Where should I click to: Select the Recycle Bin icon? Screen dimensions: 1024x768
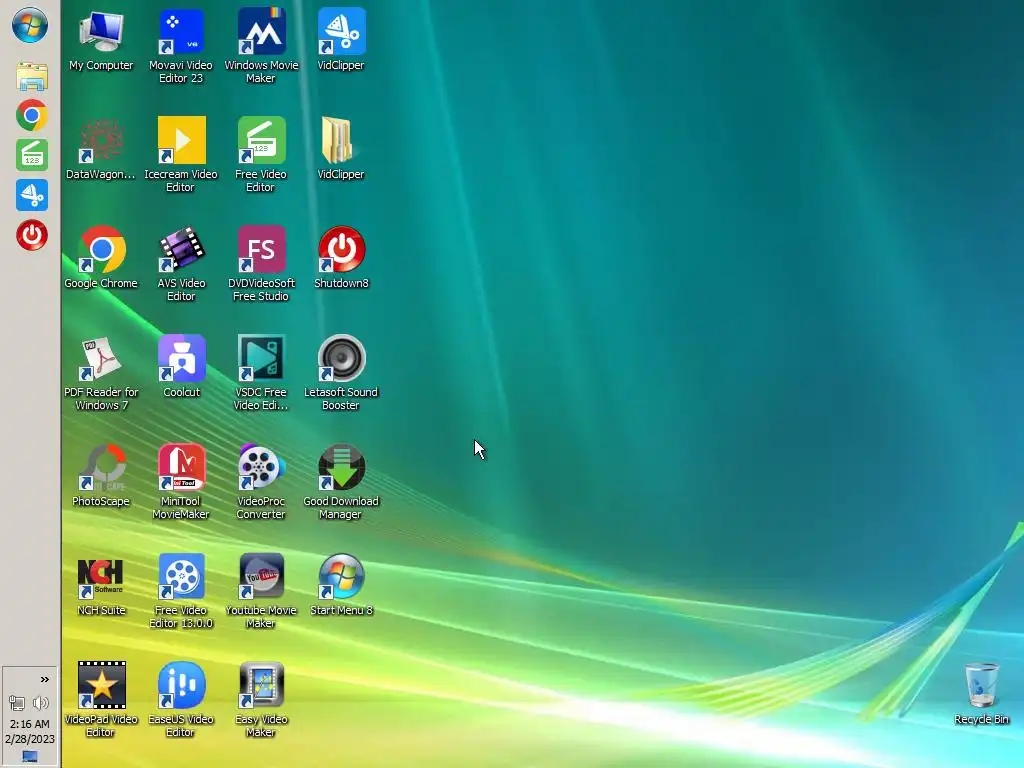[982, 694]
